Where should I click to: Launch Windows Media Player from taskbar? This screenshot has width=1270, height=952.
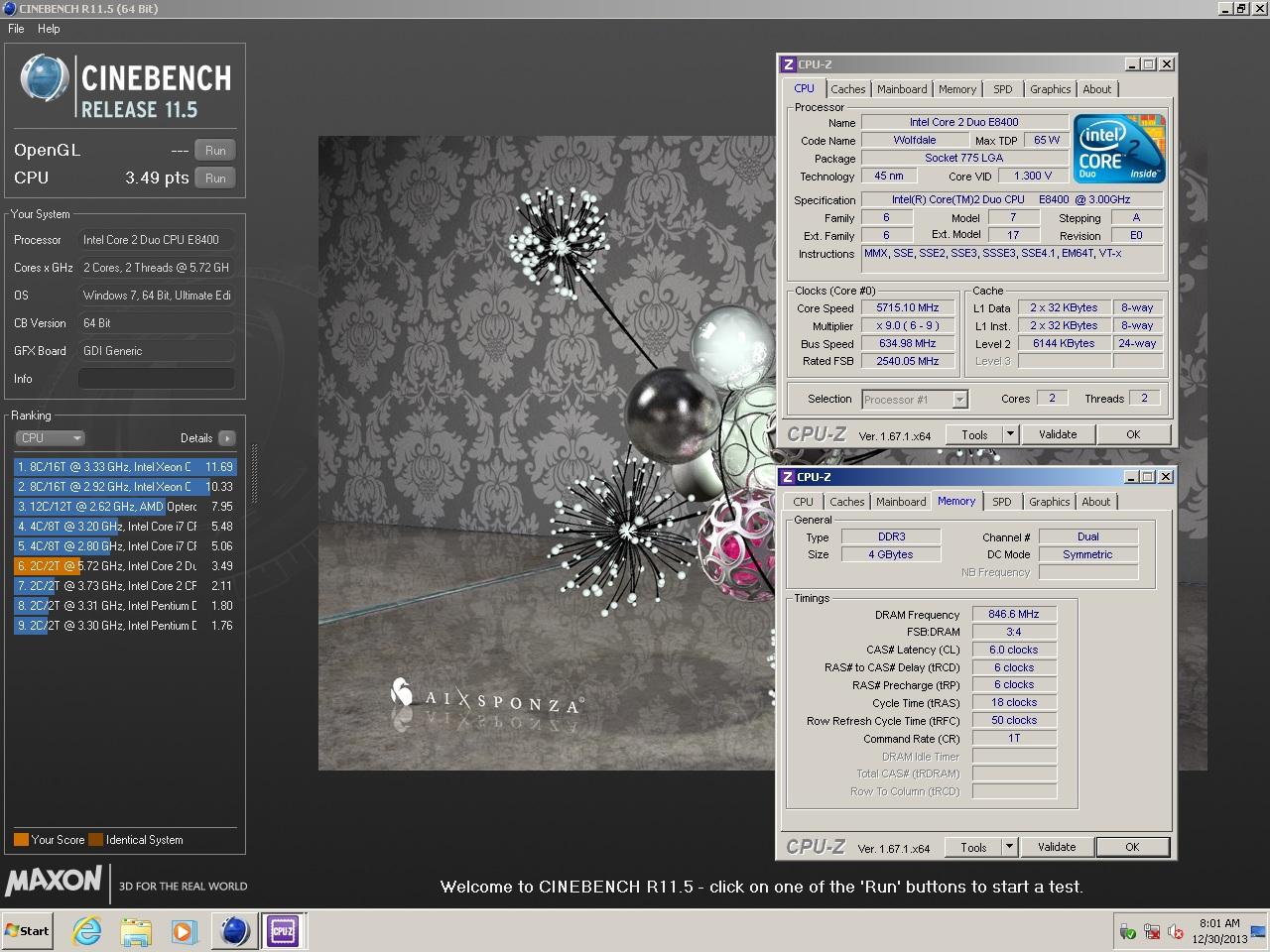[x=183, y=931]
